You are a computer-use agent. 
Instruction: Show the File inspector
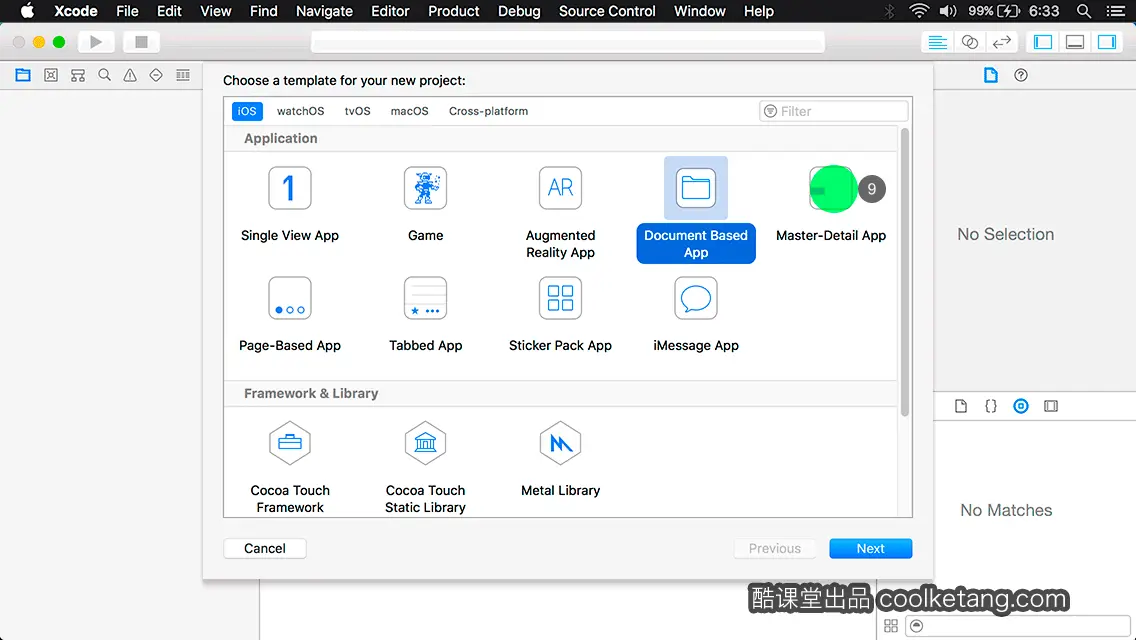(990, 75)
